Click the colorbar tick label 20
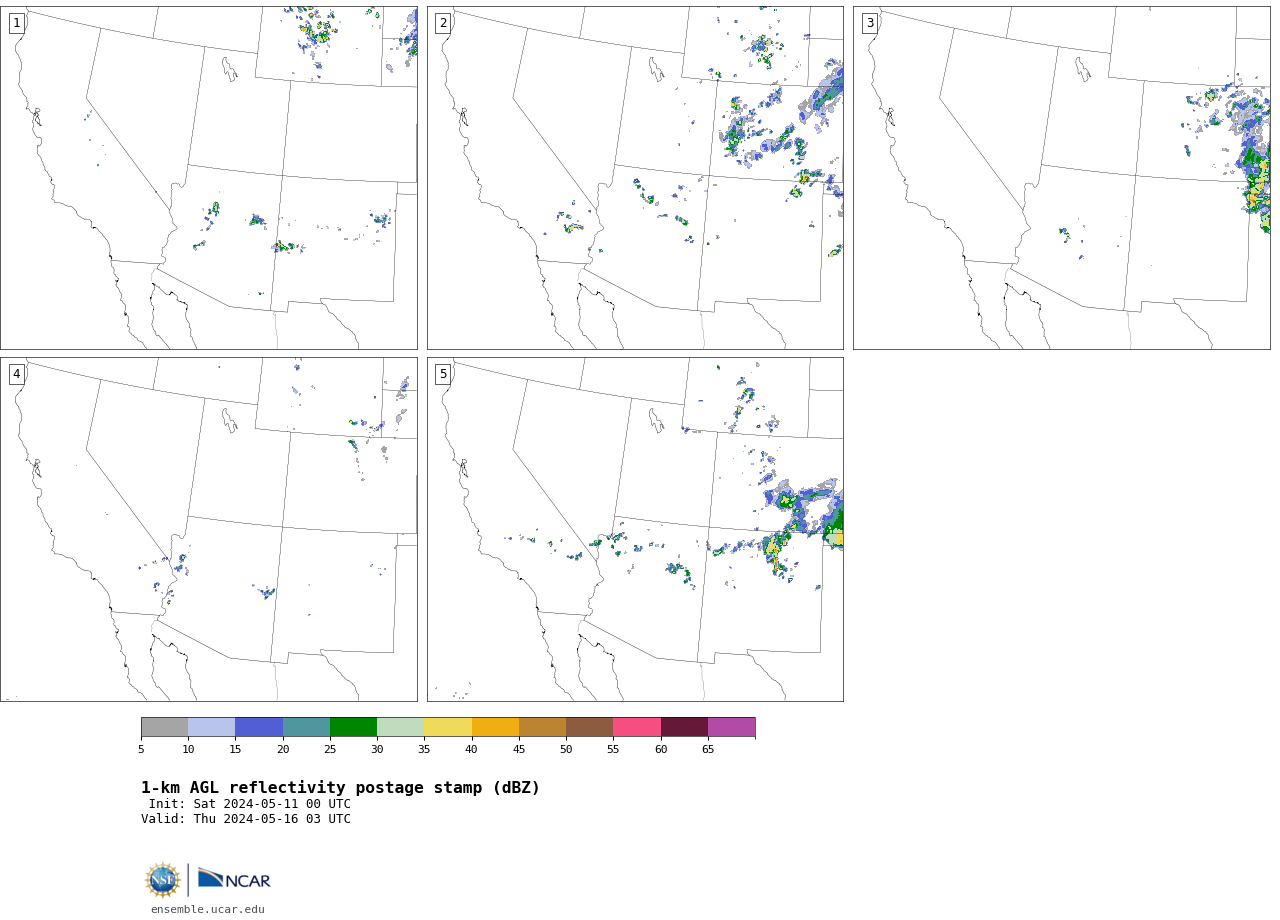This screenshot has width=1280, height=920. (283, 750)
